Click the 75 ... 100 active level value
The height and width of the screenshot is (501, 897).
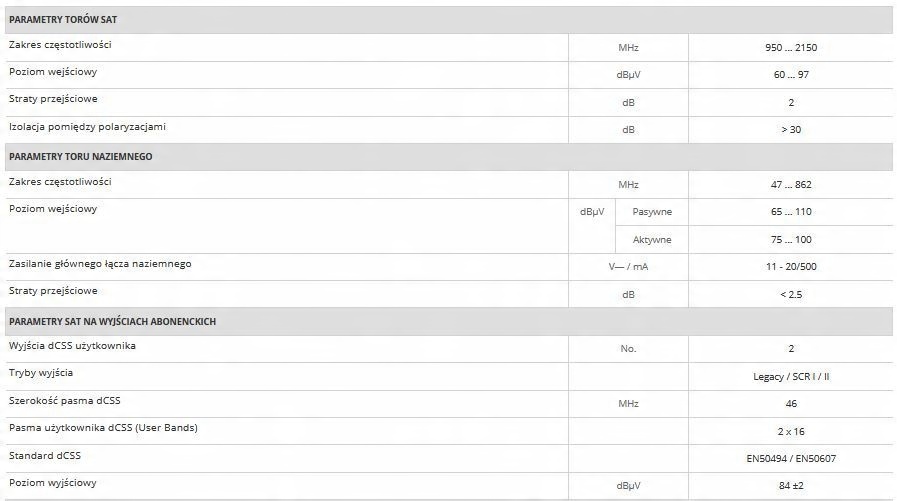(x=790, y=240)
